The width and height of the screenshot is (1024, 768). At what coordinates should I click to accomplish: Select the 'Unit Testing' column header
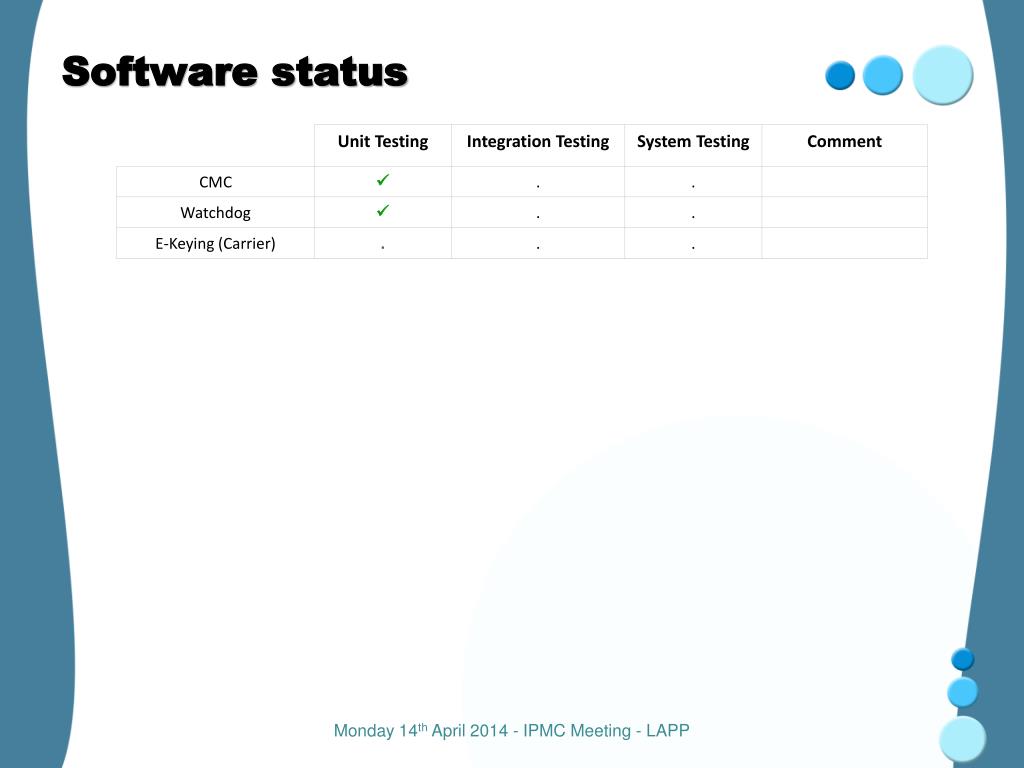click(x=383, y=142)
